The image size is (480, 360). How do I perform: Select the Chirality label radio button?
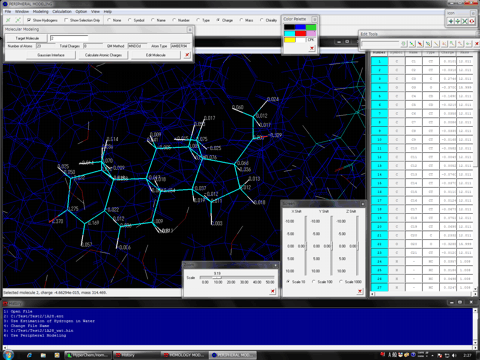pyautogui.click(x=262, y=20)
